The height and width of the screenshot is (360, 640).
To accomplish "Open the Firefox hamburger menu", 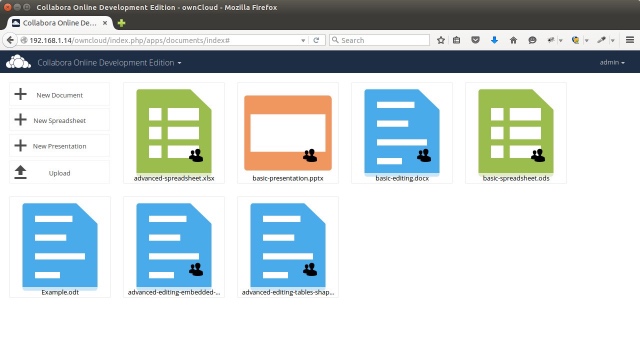I will tap(630, 40).
